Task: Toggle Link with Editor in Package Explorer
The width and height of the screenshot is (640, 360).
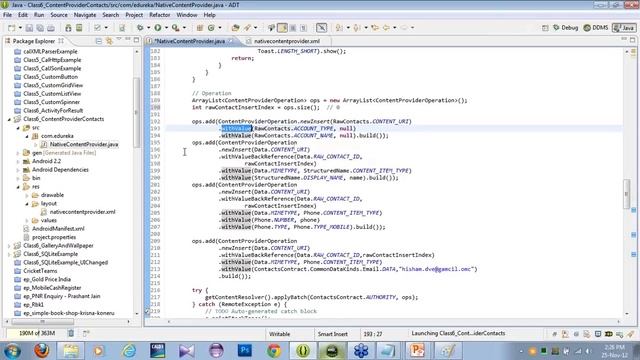Action: [x=109, y=41]
